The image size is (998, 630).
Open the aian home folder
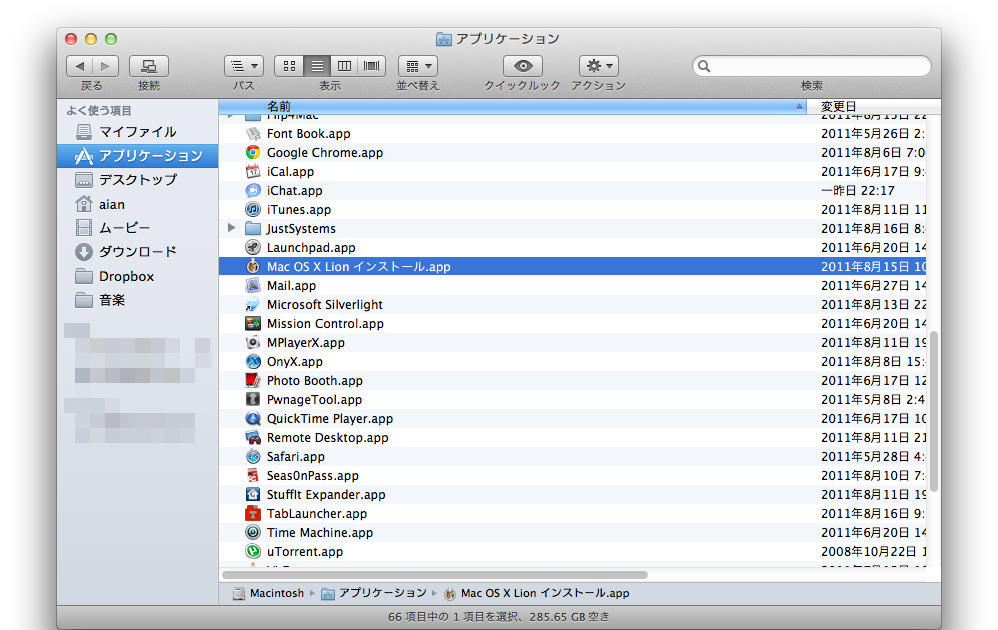(137, 204)
